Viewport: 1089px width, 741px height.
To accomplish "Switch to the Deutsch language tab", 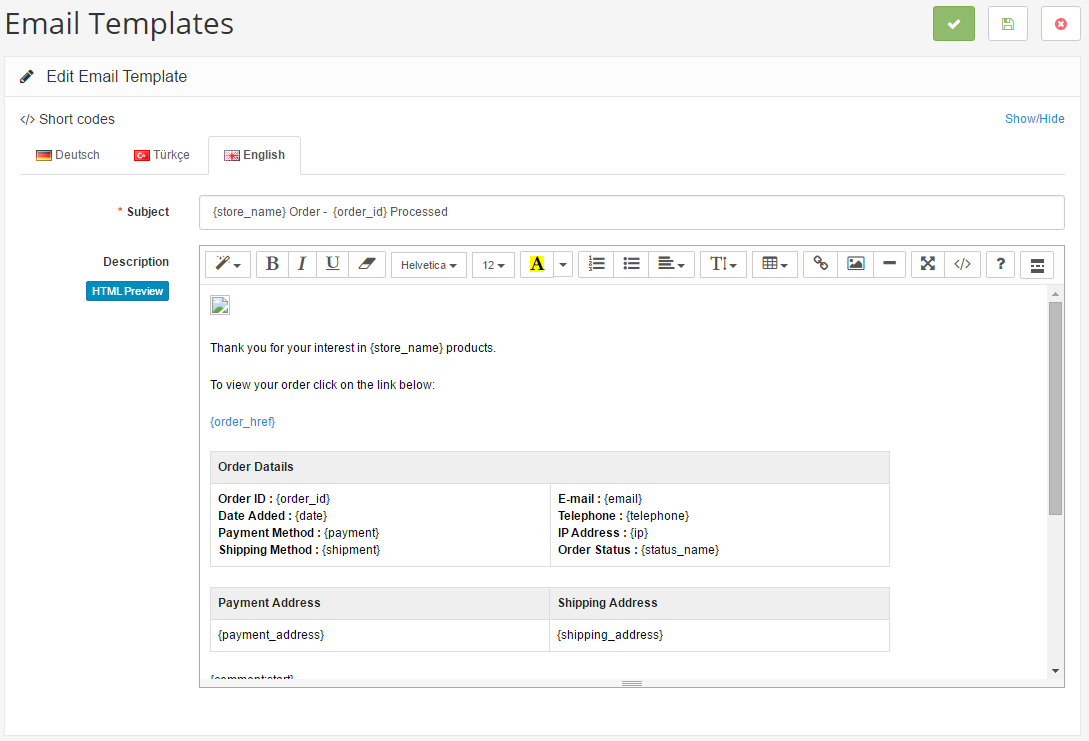I will pyautogui.click(x=68, y=155).
